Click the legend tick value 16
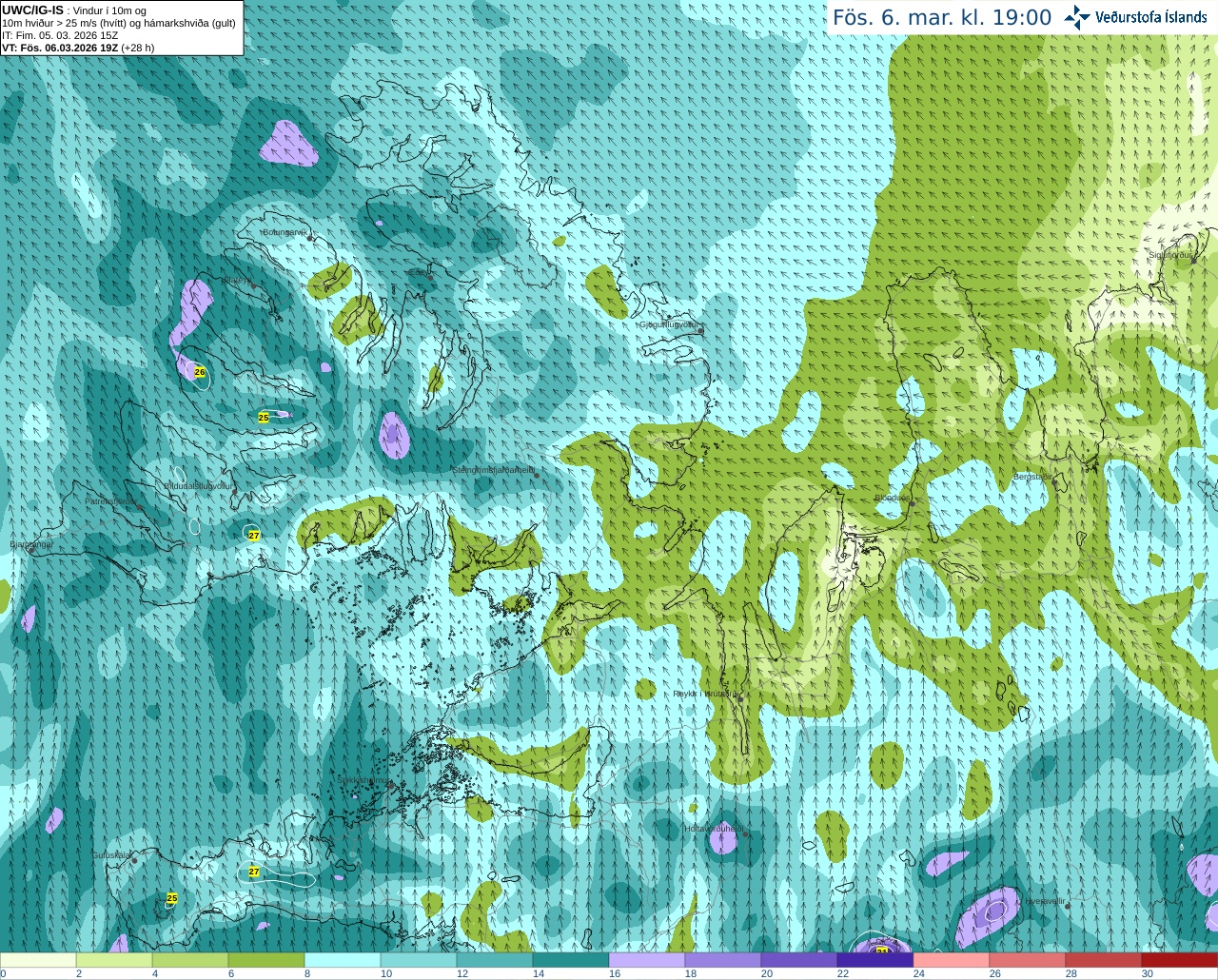Screen dimensions: 1218x980 [615, 973]
